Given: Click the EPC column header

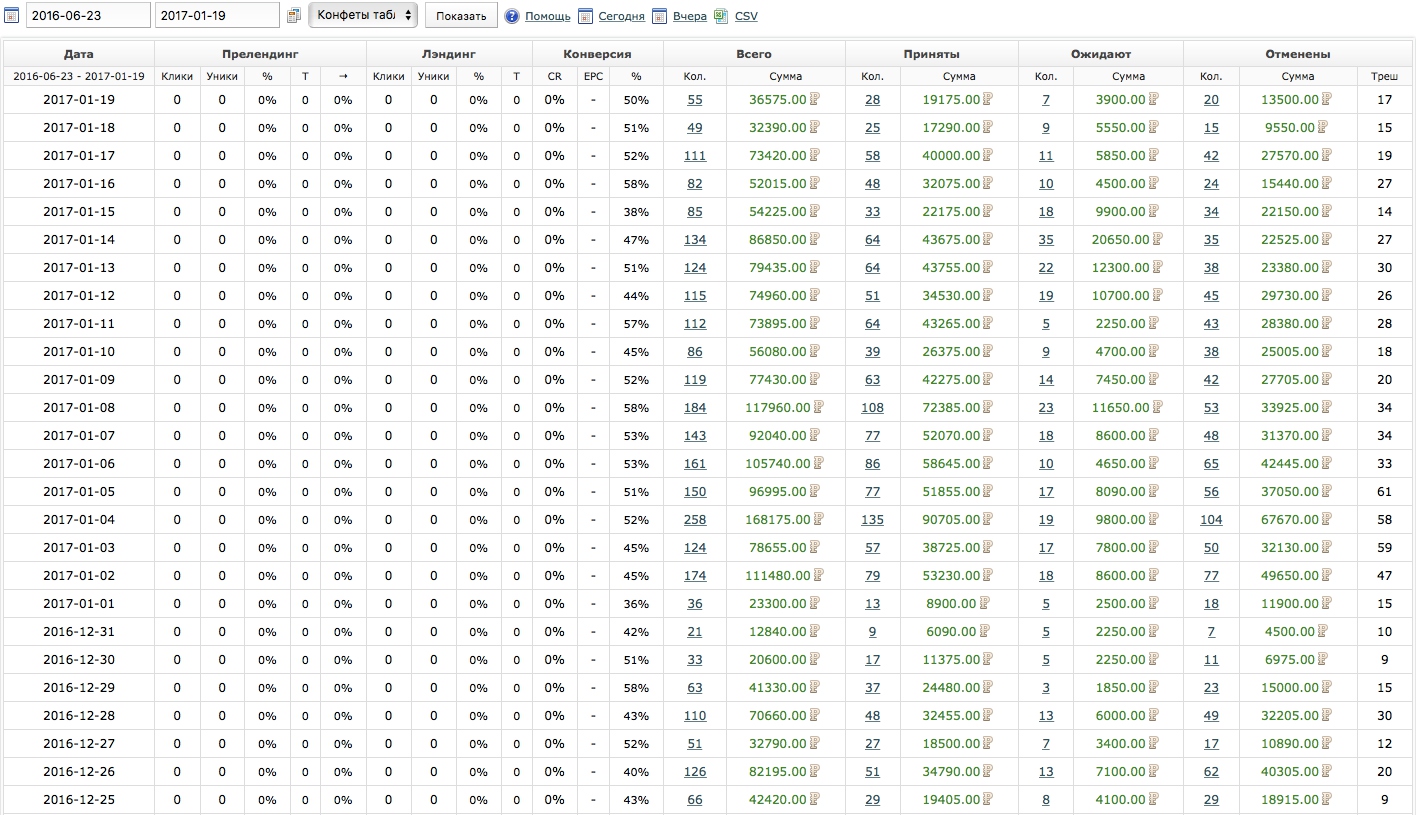Looking at the screenshot, I should coord(594,76).
